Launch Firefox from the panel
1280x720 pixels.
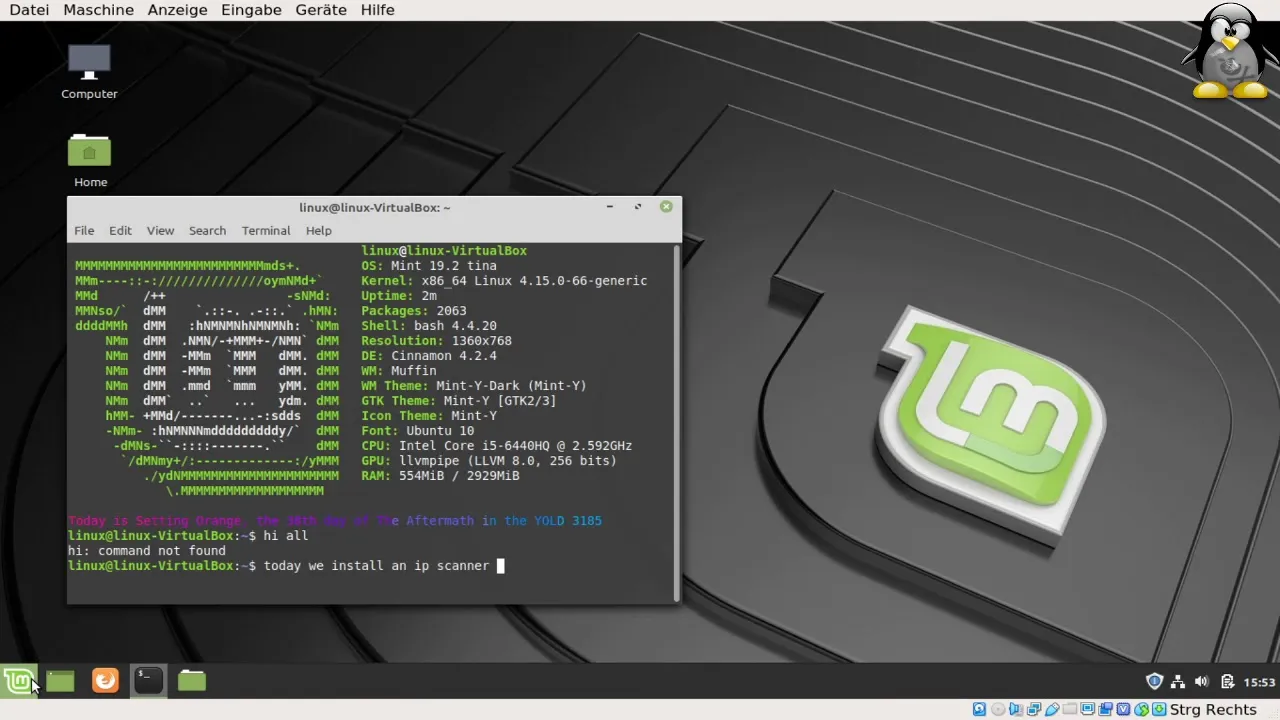point(105,681)
